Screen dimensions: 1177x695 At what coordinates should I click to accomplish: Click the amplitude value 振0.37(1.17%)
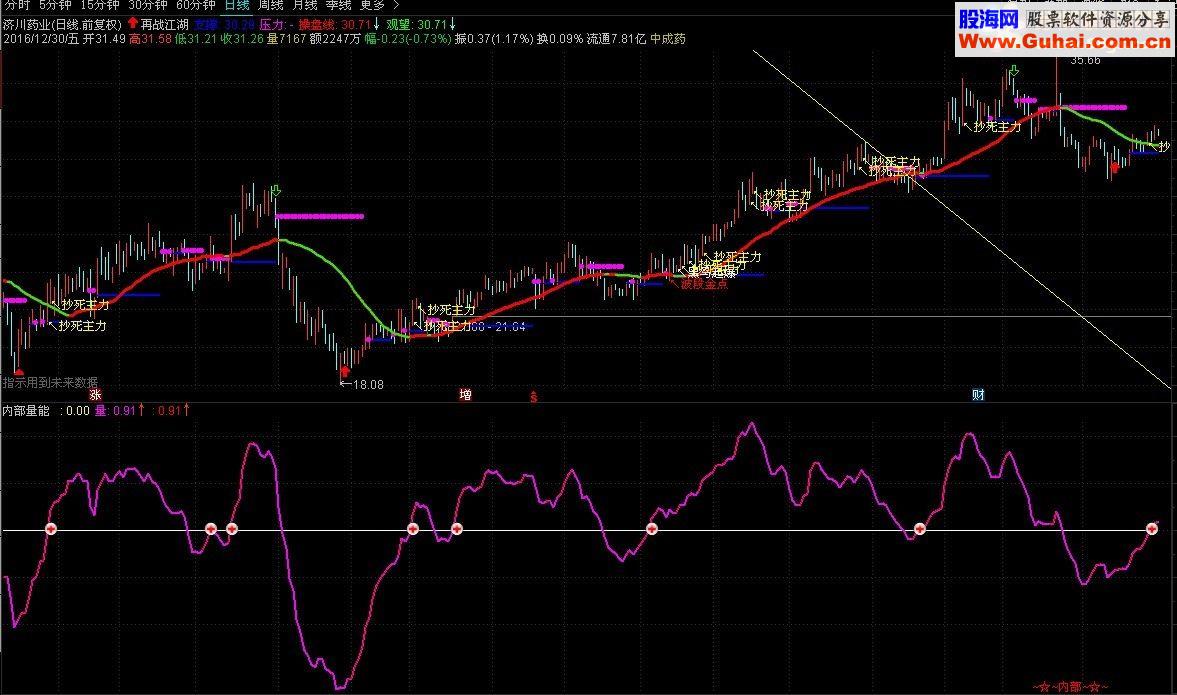[494, 38]
